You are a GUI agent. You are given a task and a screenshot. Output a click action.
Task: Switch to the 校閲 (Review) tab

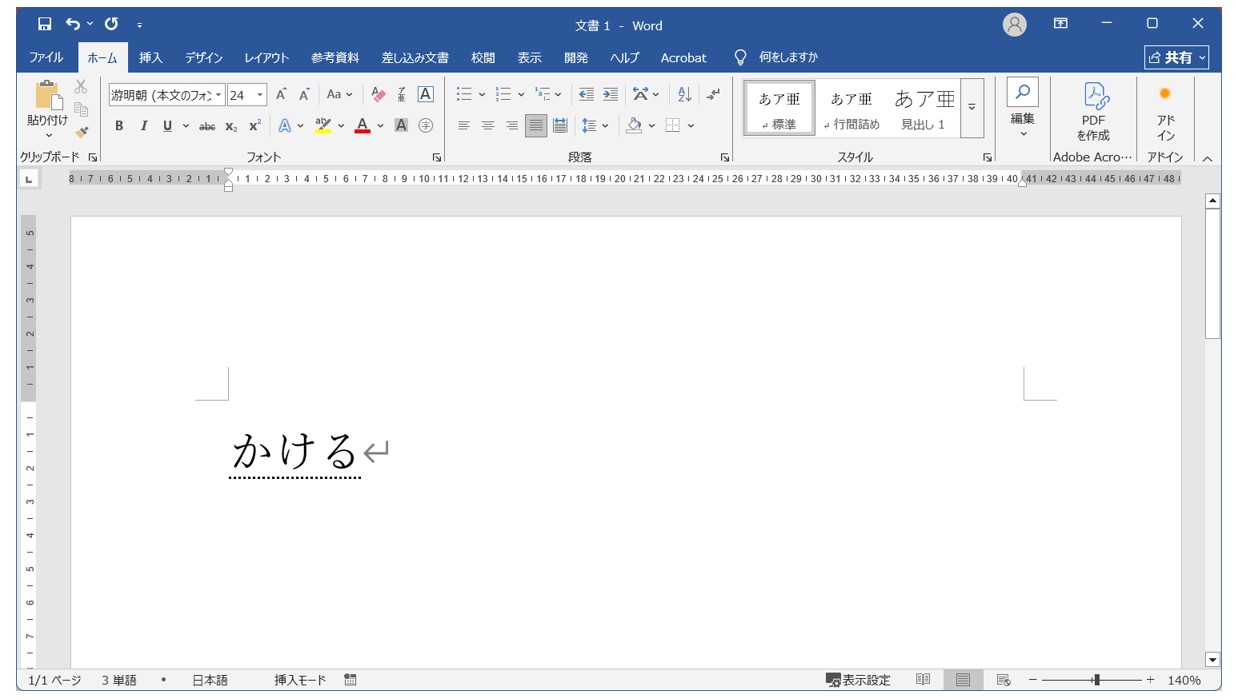point(483,58)
